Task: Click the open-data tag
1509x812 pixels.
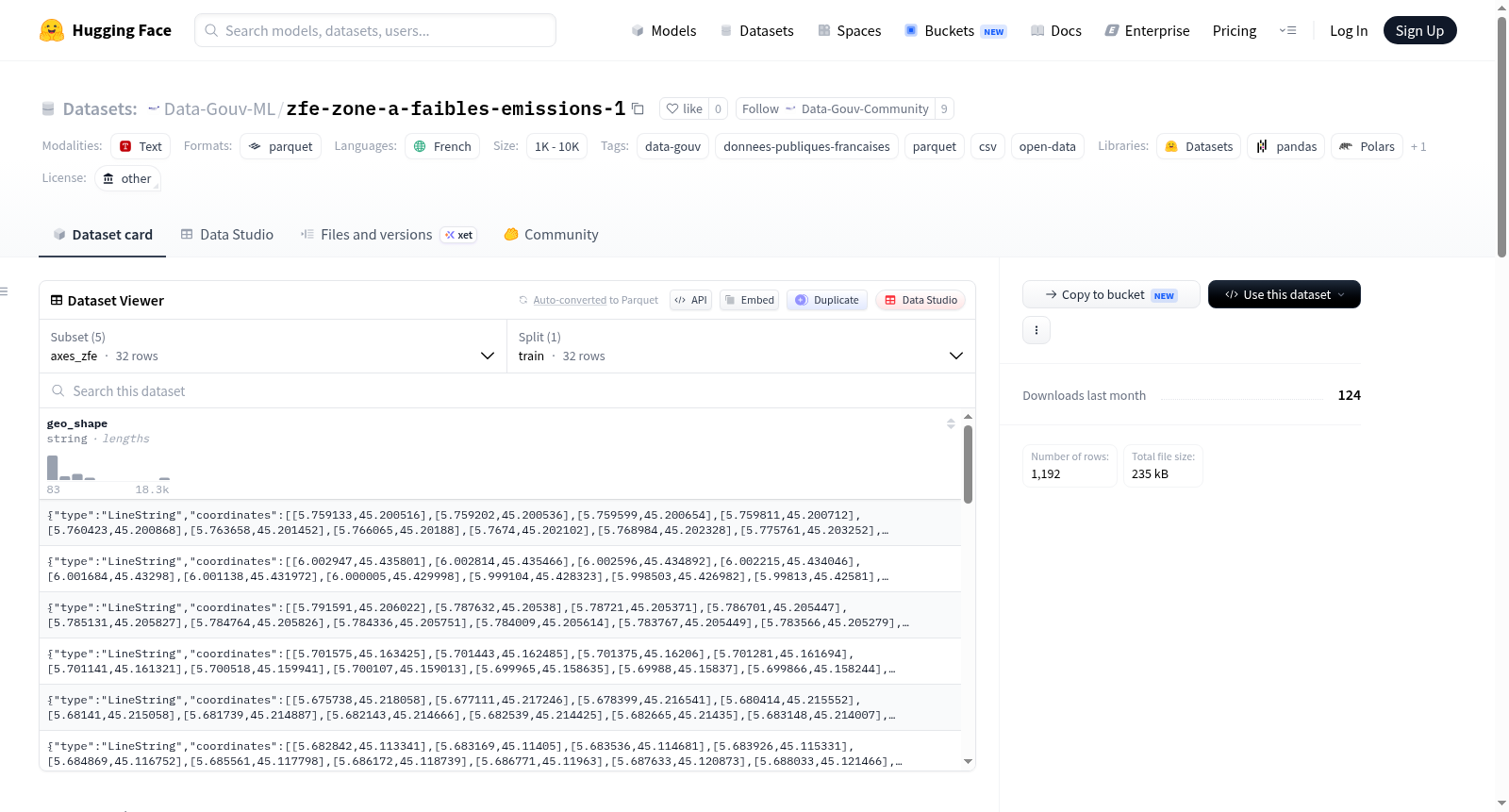Action: point(1047,146)
